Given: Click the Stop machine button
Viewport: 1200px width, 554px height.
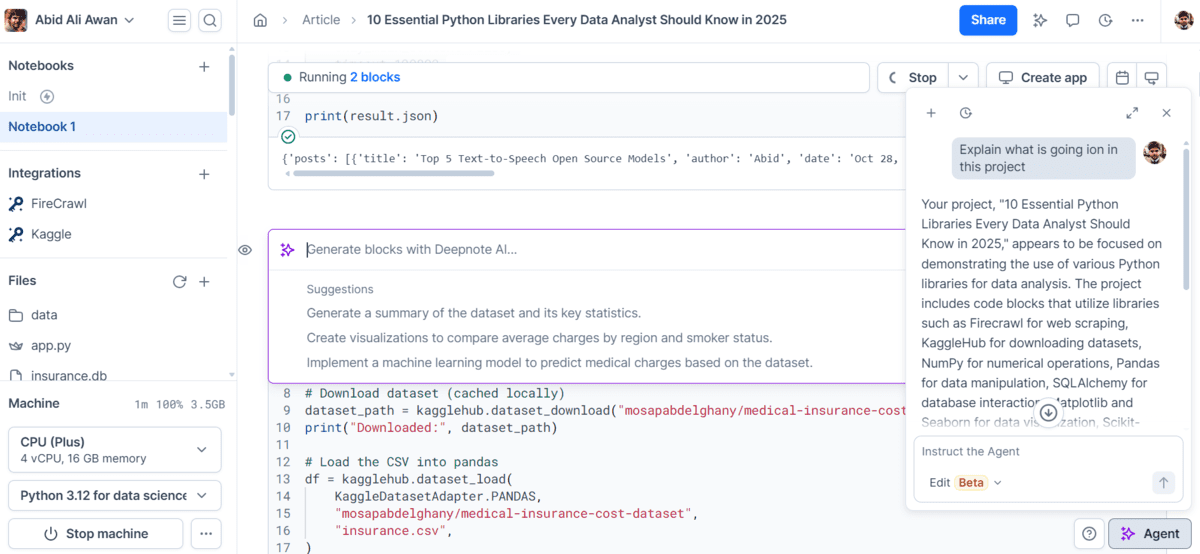Looking at the screenshot, I should 96,534.
